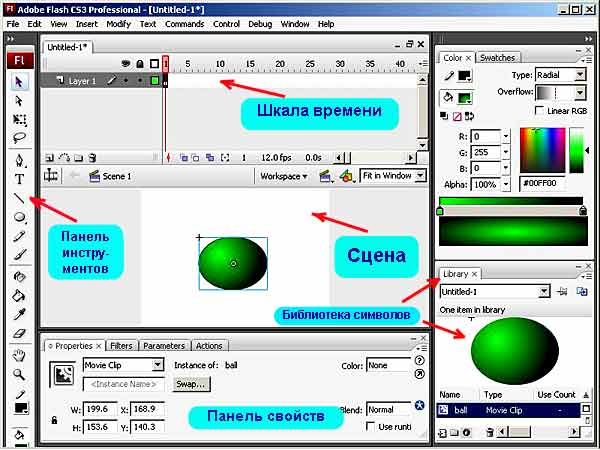Image resolution: width=600 pixels, height=450 pixels.
Task: Open the Control menu
Action: pos(226,24)
